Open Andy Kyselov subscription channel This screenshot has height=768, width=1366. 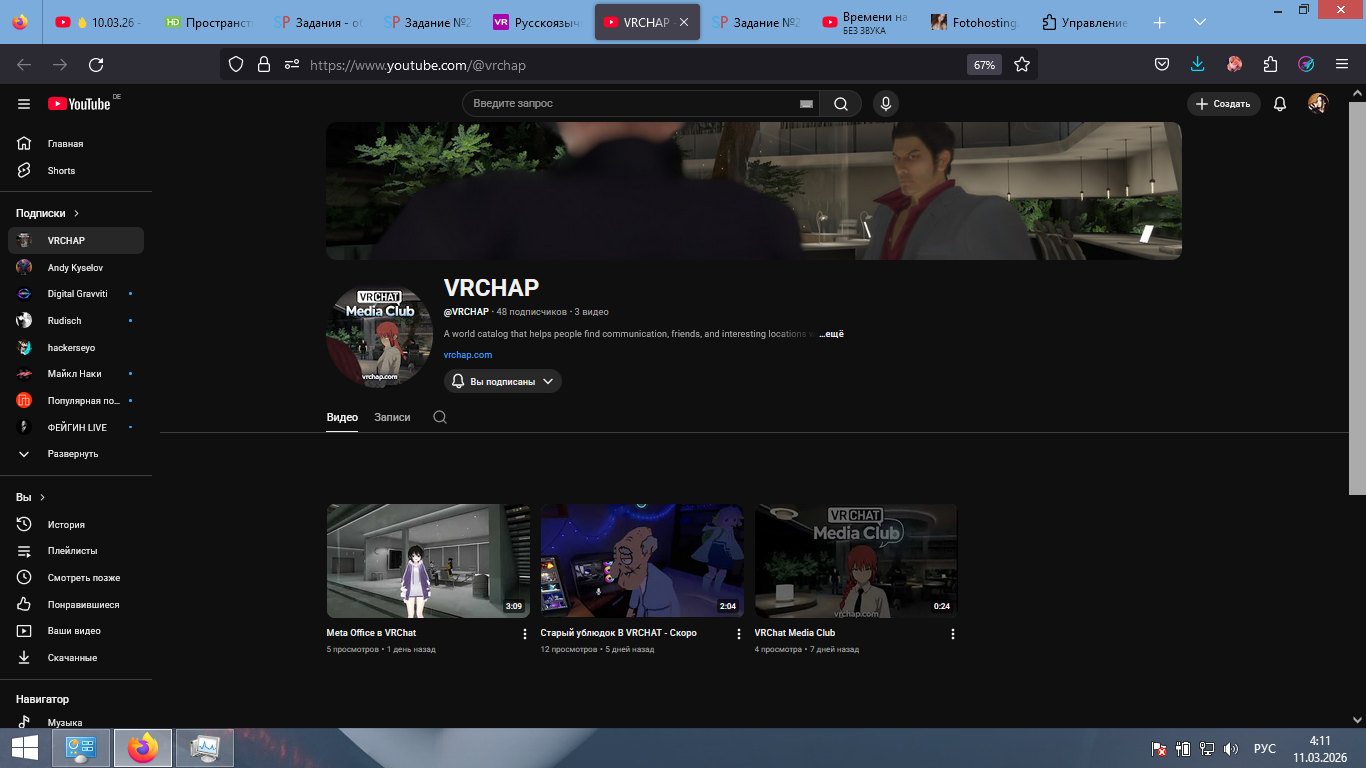(x=76, y=268)
